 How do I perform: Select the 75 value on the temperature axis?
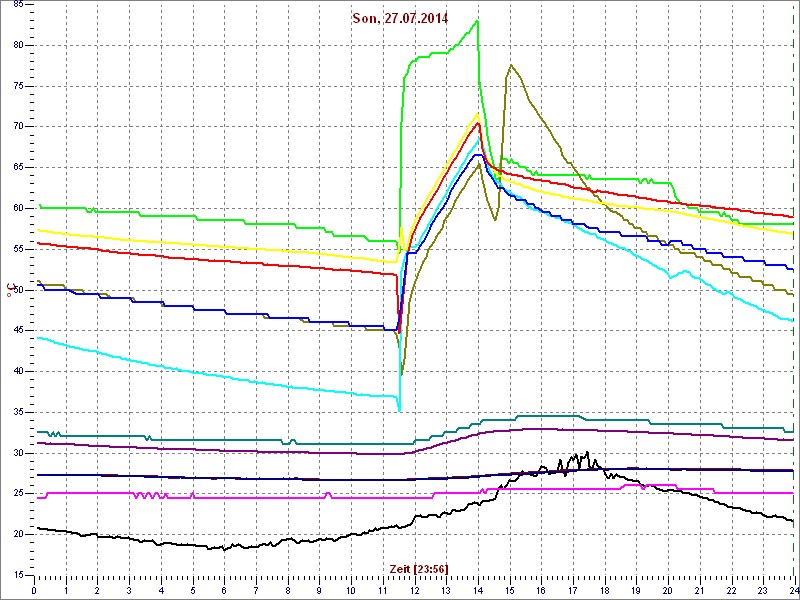[x=18, y=86]
